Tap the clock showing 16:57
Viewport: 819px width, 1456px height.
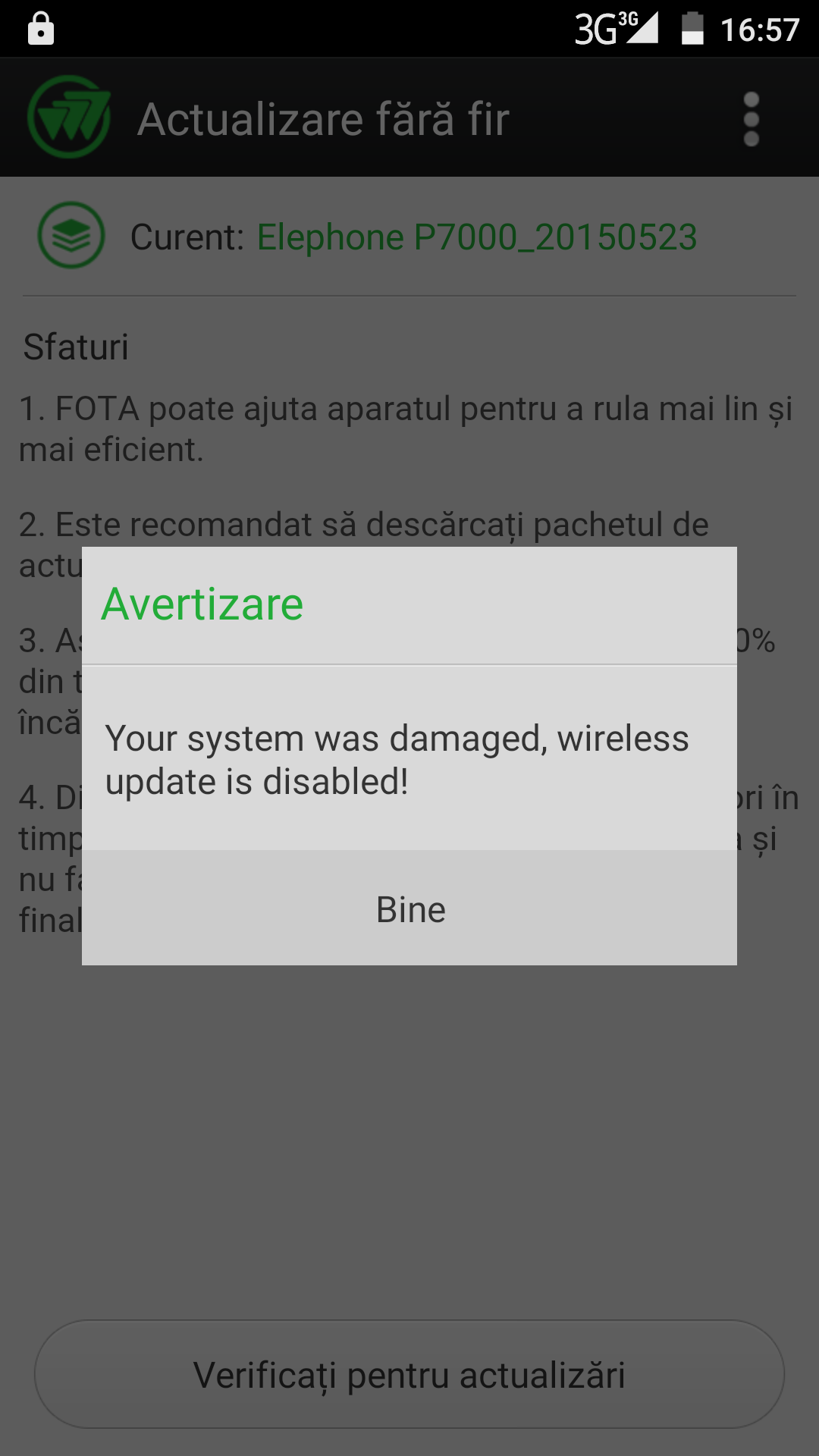pos(760,30)
